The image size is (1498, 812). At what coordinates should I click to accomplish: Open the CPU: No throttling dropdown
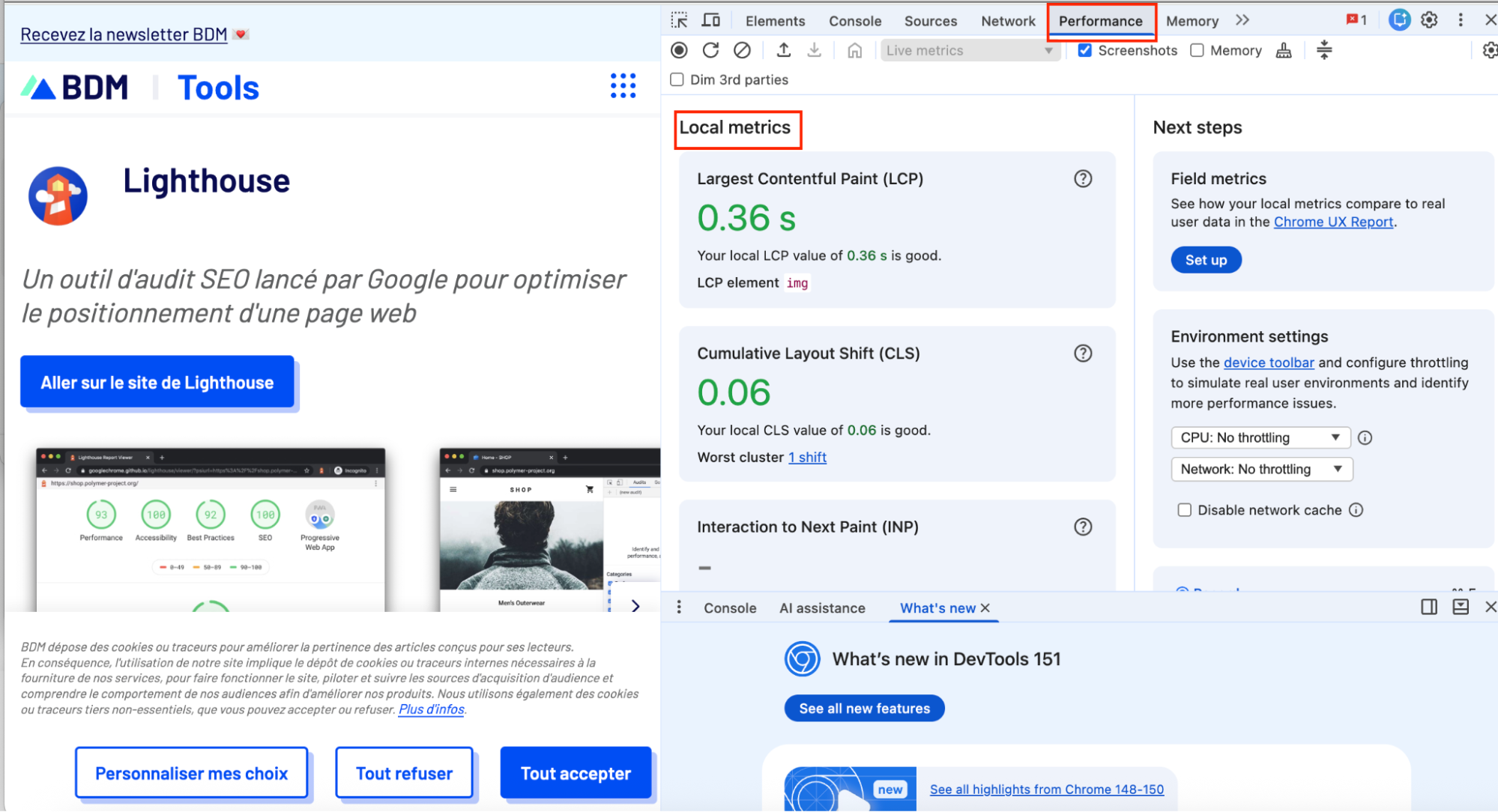pos(1260,437)
